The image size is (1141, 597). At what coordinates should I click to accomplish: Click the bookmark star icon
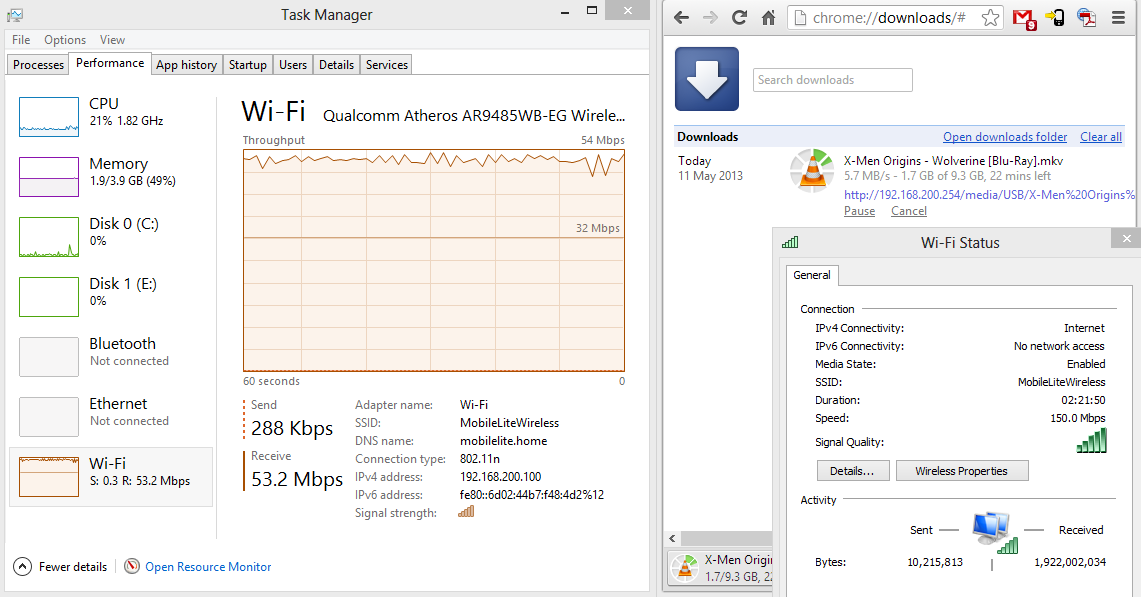point(989,18)
